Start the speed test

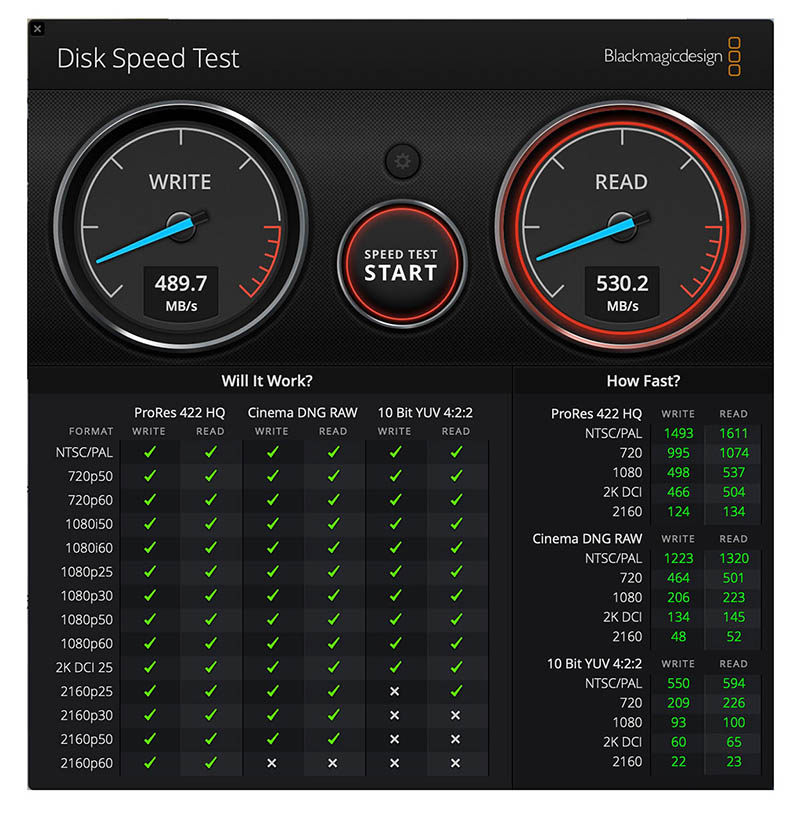click(401, 264)
